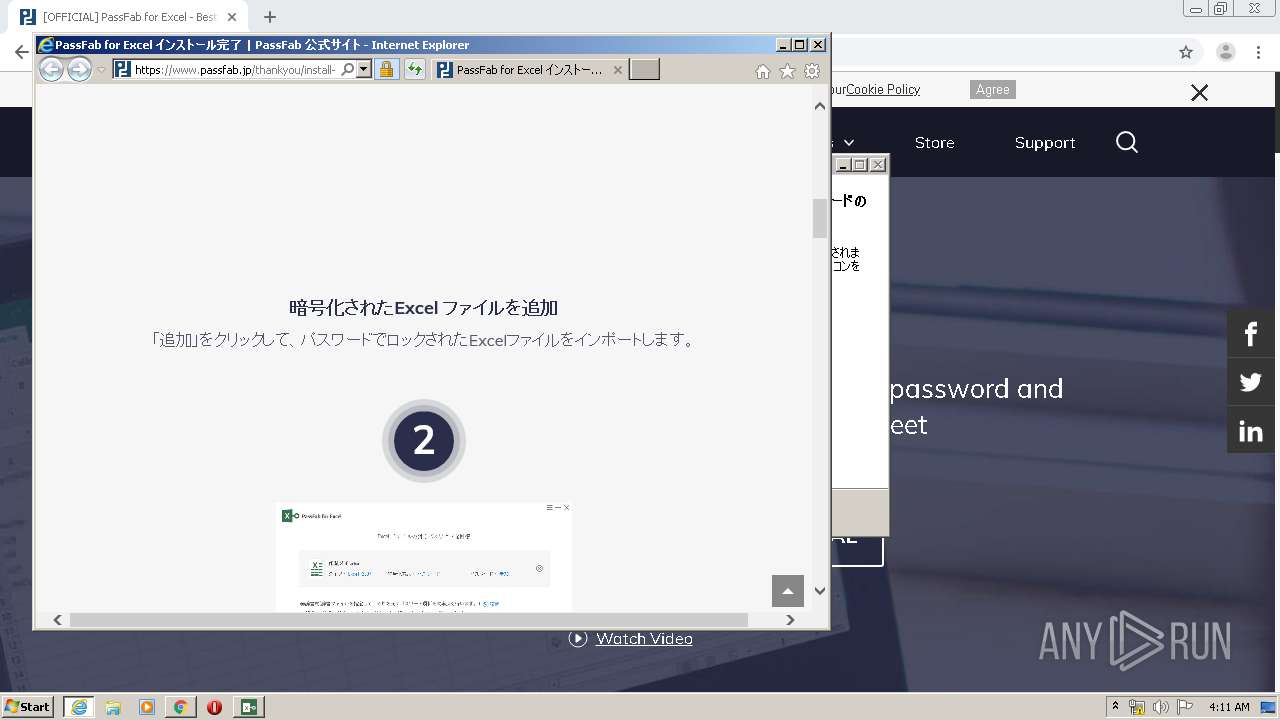Click the 4:11 AM taskbar clock

(x=1229, y=707)
